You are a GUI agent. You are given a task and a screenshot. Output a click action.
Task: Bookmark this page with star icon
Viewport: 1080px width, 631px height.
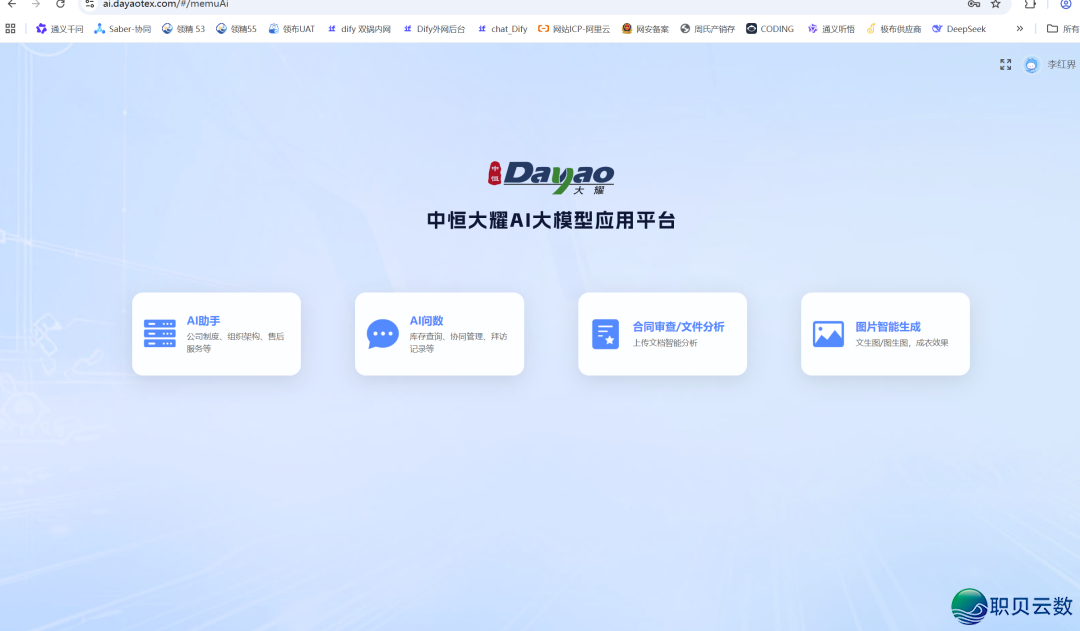coord(995,4)
